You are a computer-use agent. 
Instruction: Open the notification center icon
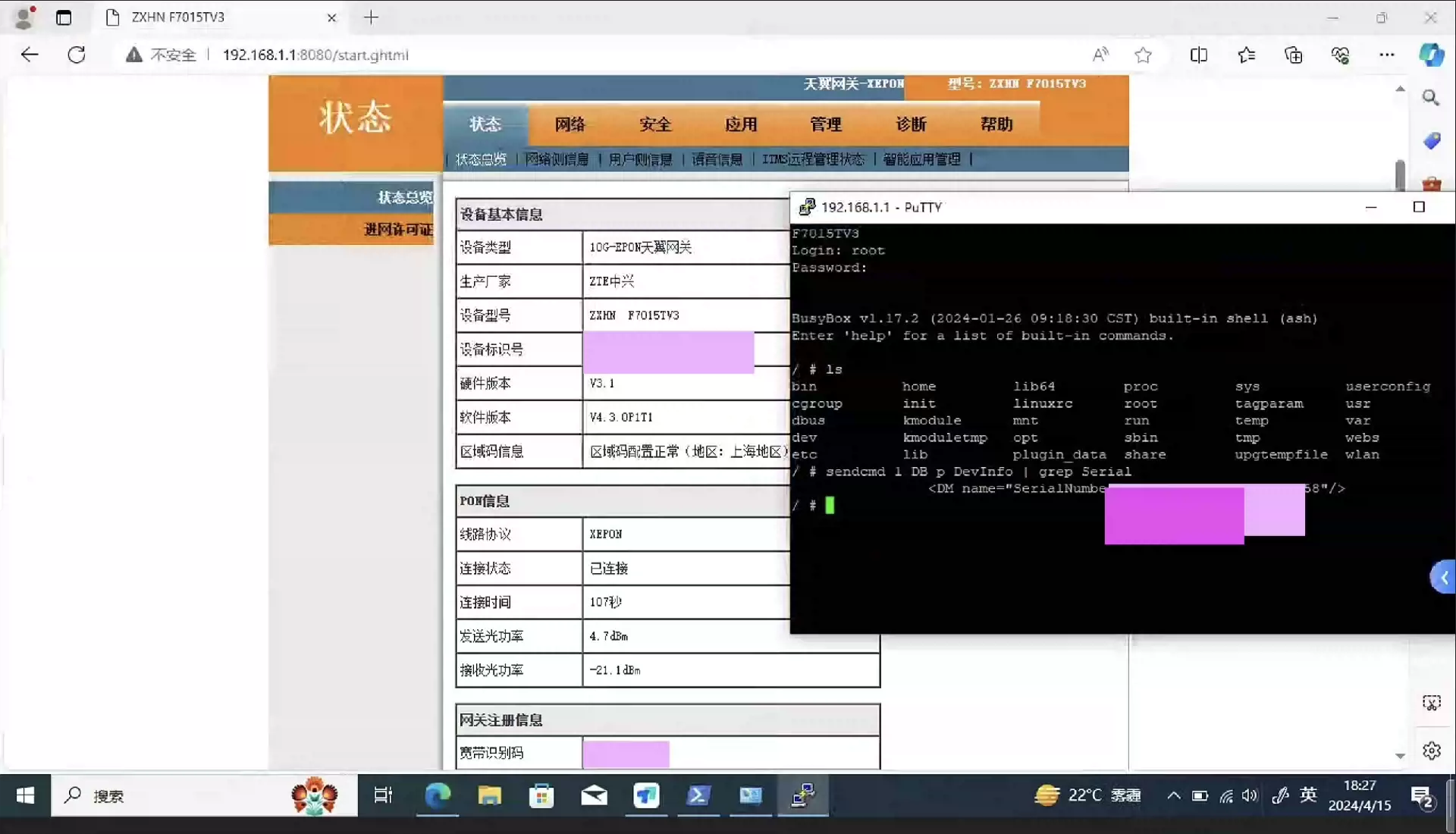tap(1422, 796)
